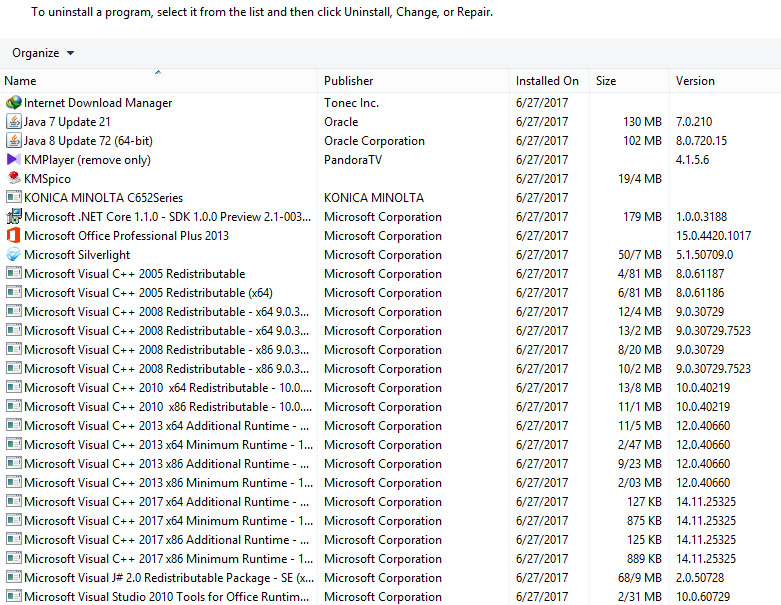
Task: Open the Organize dropdown menu
Action: pyautogui.click(x=43, y=53)
